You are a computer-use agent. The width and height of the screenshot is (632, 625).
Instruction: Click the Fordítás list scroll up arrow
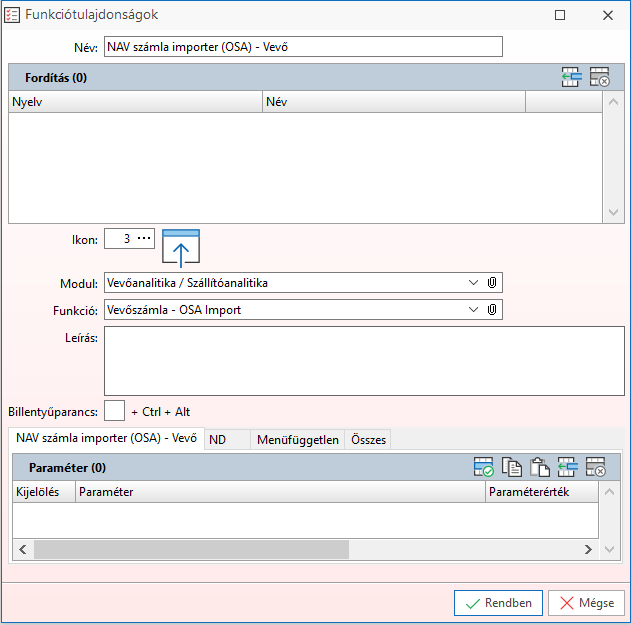613,102
